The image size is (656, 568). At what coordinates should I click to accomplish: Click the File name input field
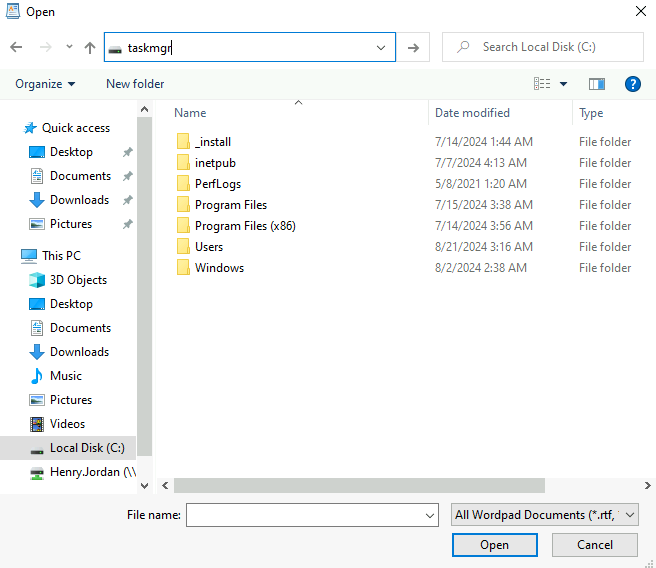pyautogui.click(x=312, y=515)
